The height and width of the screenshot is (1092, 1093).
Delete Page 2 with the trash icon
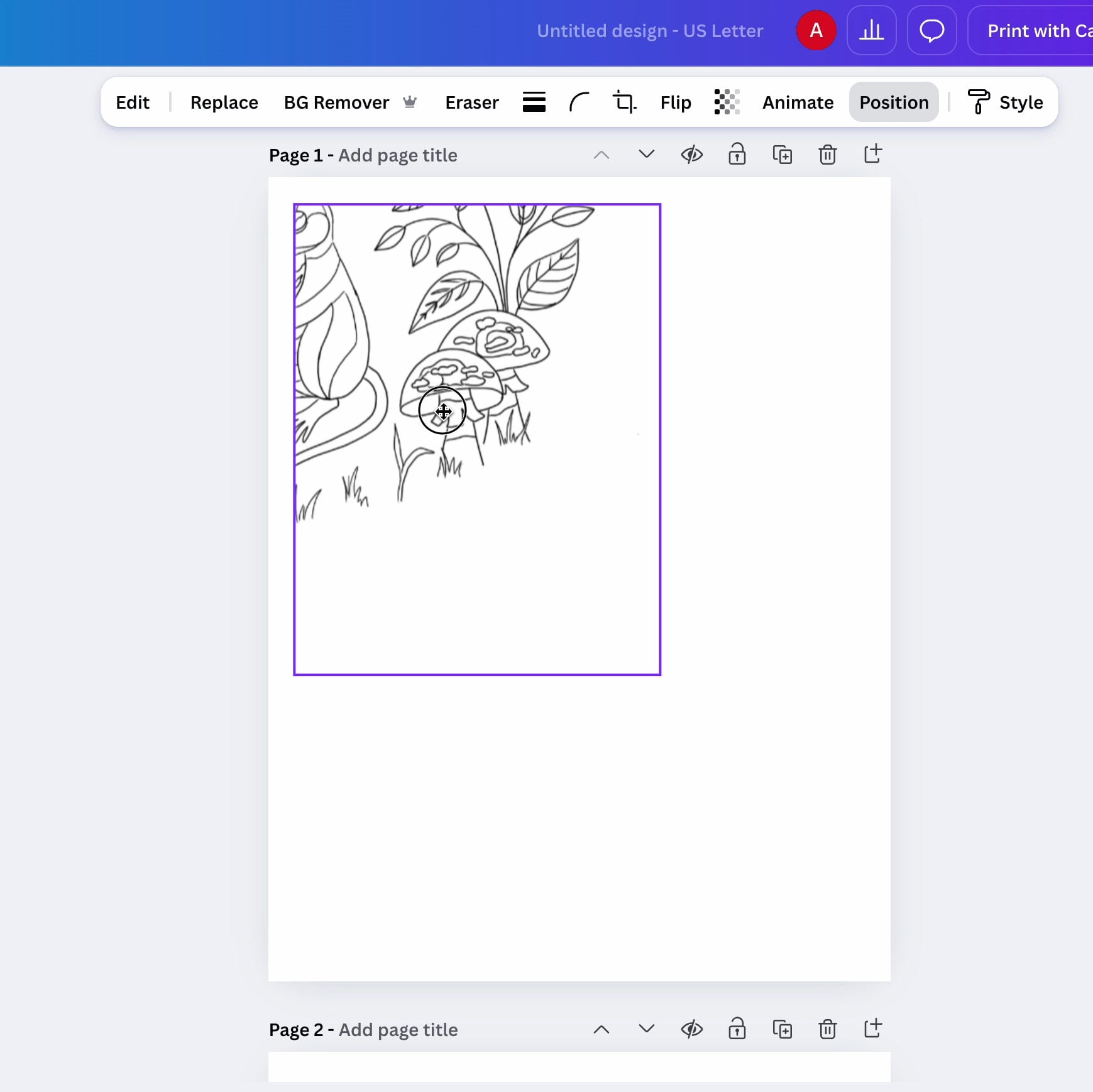tap(828, 1029)
